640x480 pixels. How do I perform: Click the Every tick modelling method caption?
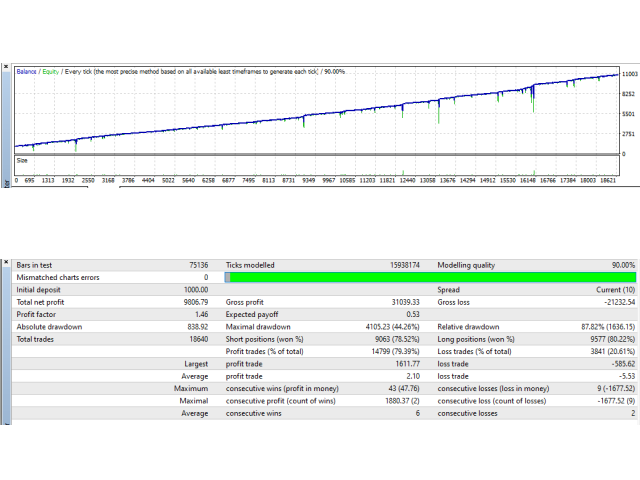pyautogui.click(x=191, y=71)
